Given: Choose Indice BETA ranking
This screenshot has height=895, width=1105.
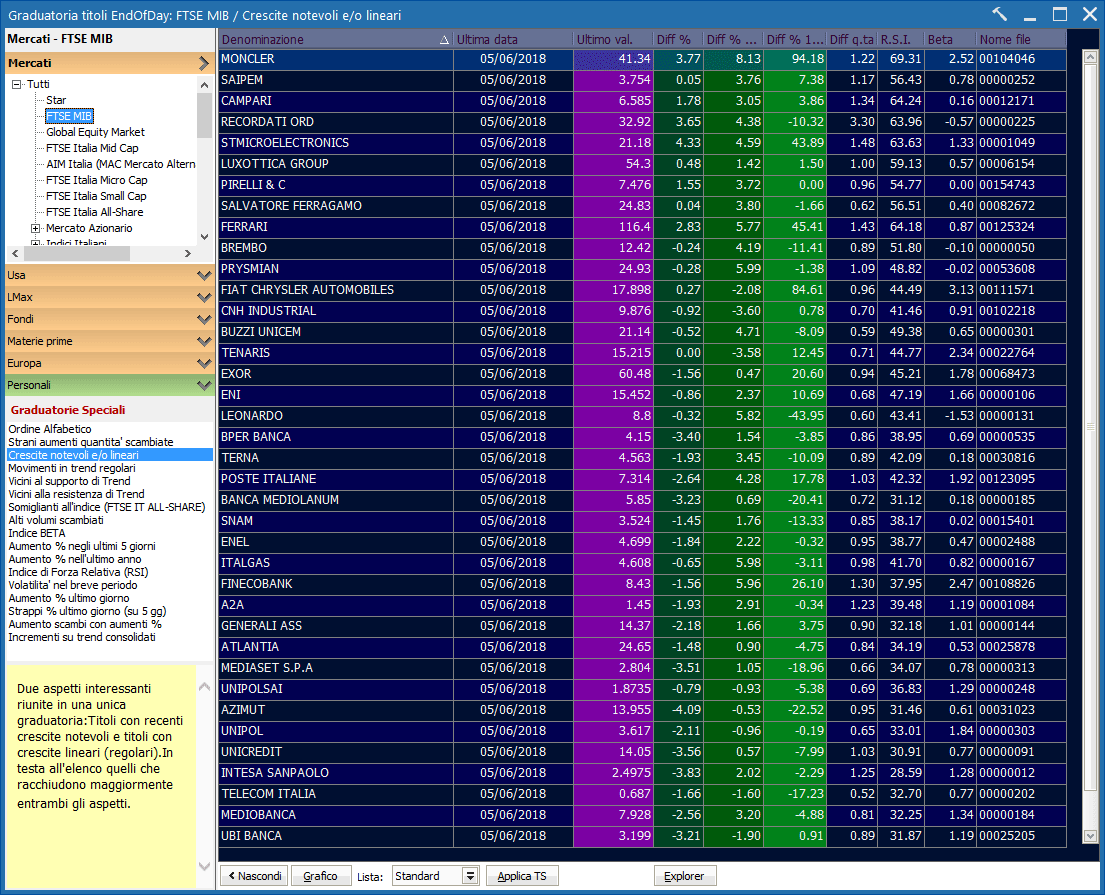Looking at the screenshot, I should pyautogui.click(x=37, y=533).
